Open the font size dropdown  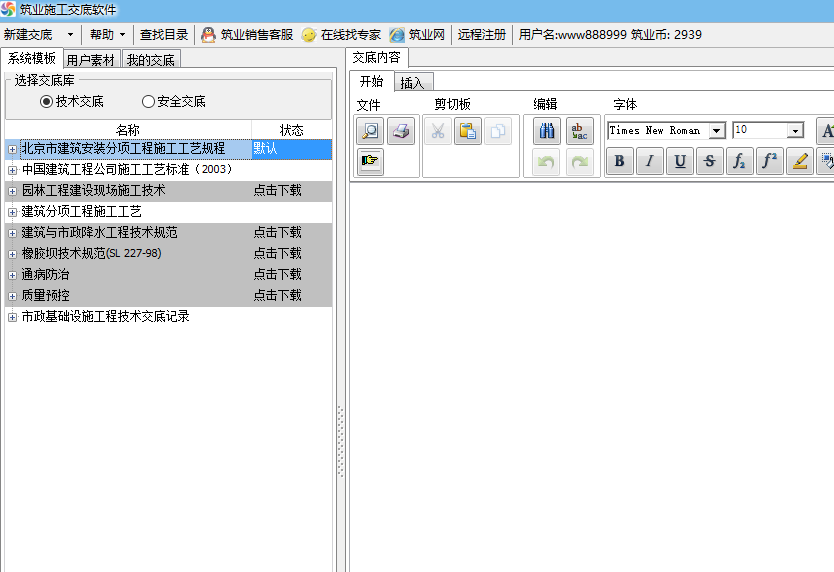coord(796,131)
